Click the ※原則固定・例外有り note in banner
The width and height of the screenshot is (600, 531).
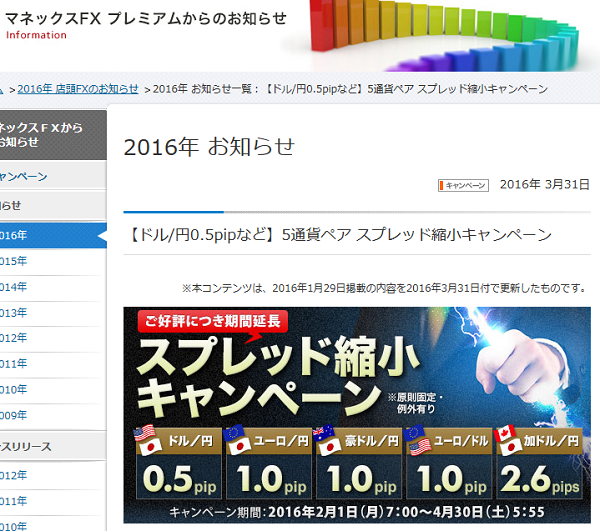(x=416, y=403)
